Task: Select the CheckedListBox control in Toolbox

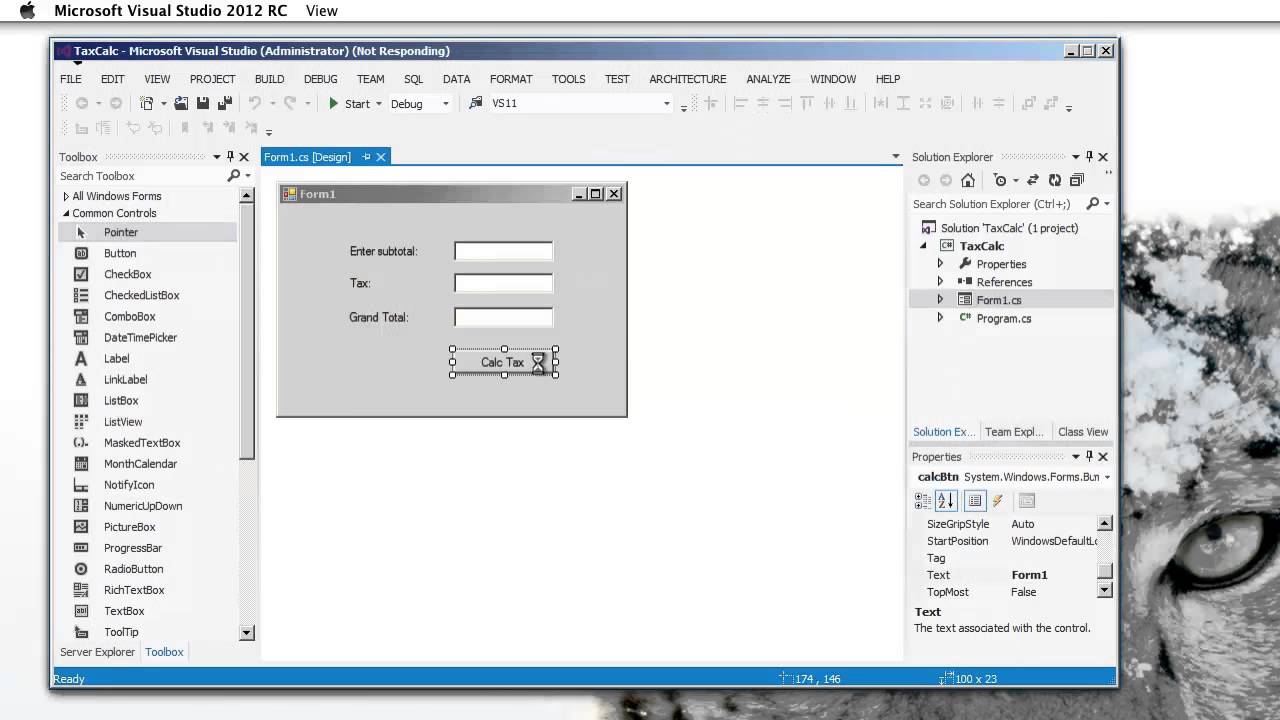Action: (147, 295)
